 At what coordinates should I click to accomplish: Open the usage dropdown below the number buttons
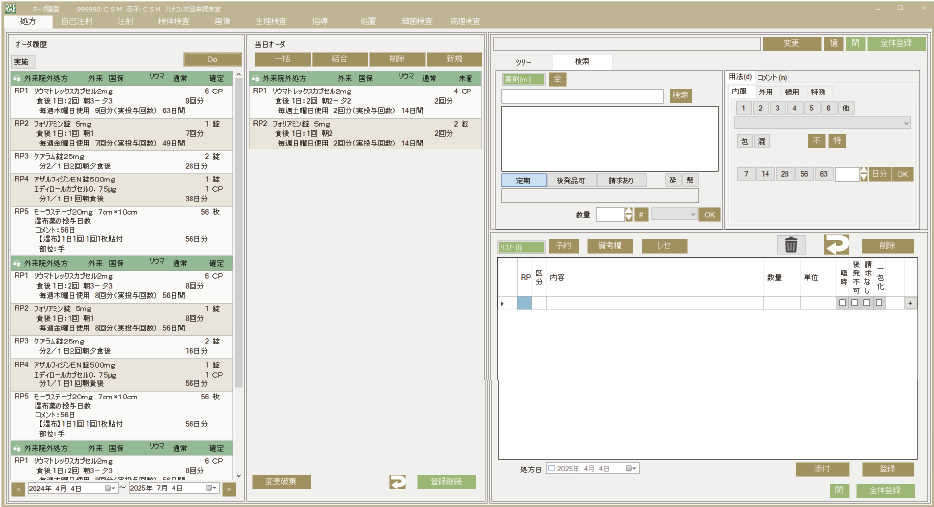click(x=823, y=123)
